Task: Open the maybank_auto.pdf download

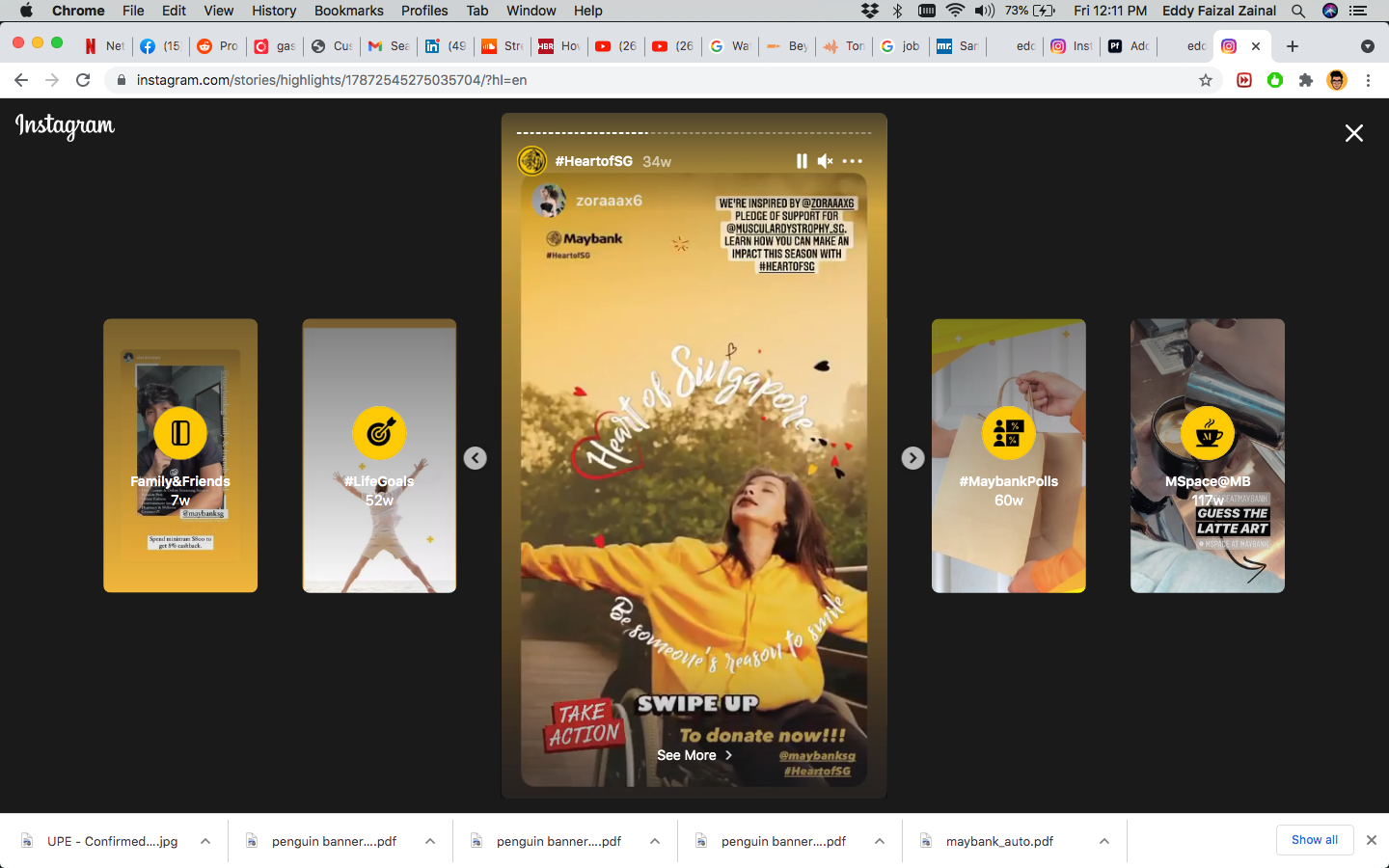Action: [999, 841]
